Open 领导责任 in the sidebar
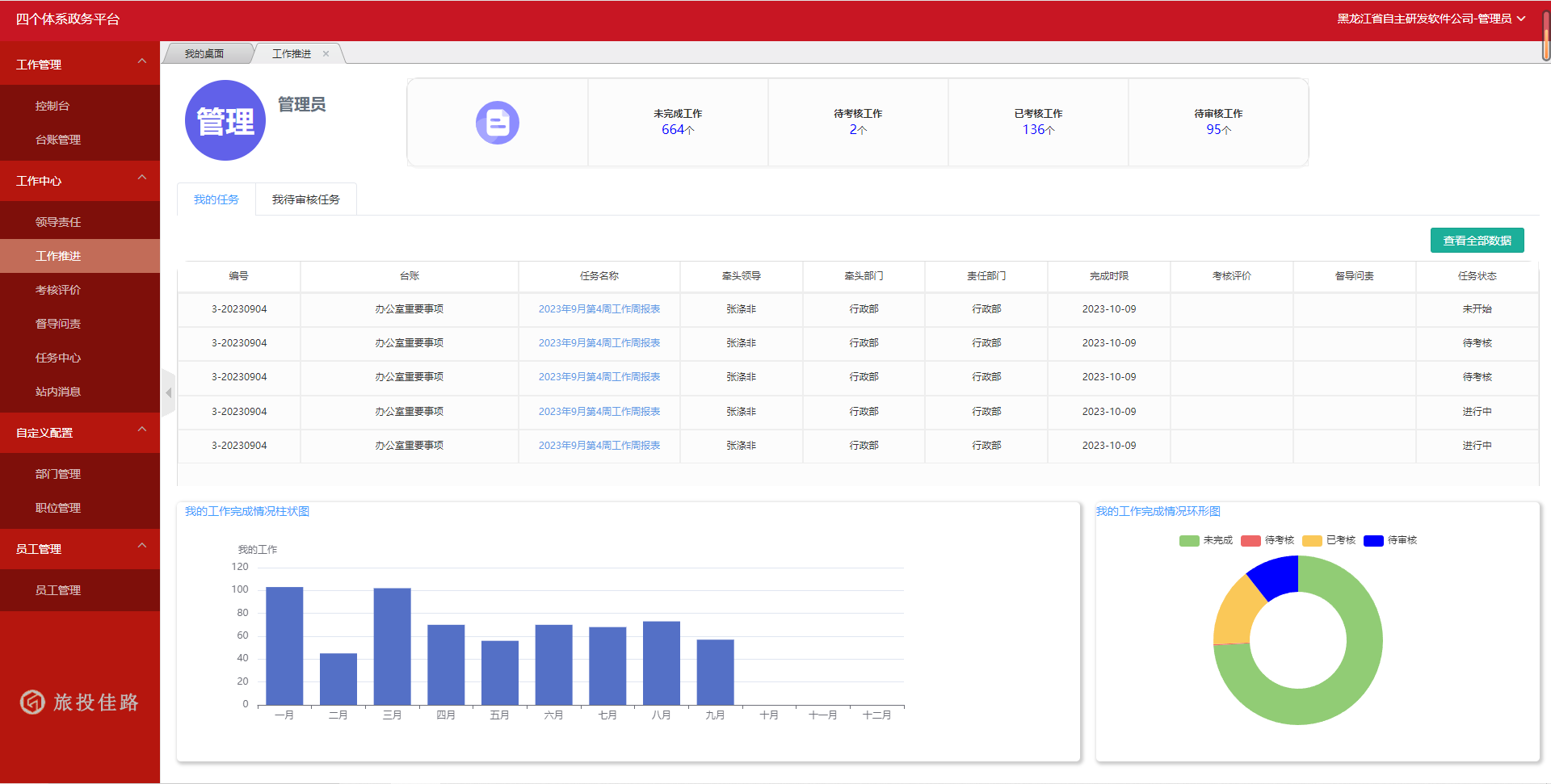Screen dimensions: 1551x784 point(80,222)
